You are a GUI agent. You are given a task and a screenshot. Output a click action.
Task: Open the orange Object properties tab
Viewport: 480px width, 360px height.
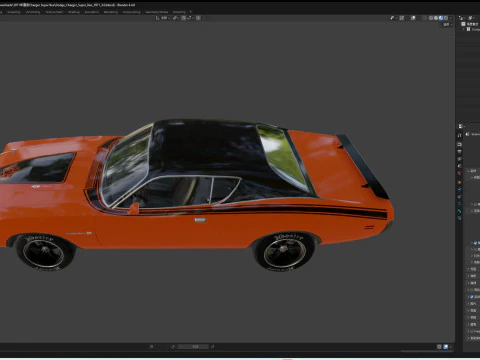coord(459,182)
